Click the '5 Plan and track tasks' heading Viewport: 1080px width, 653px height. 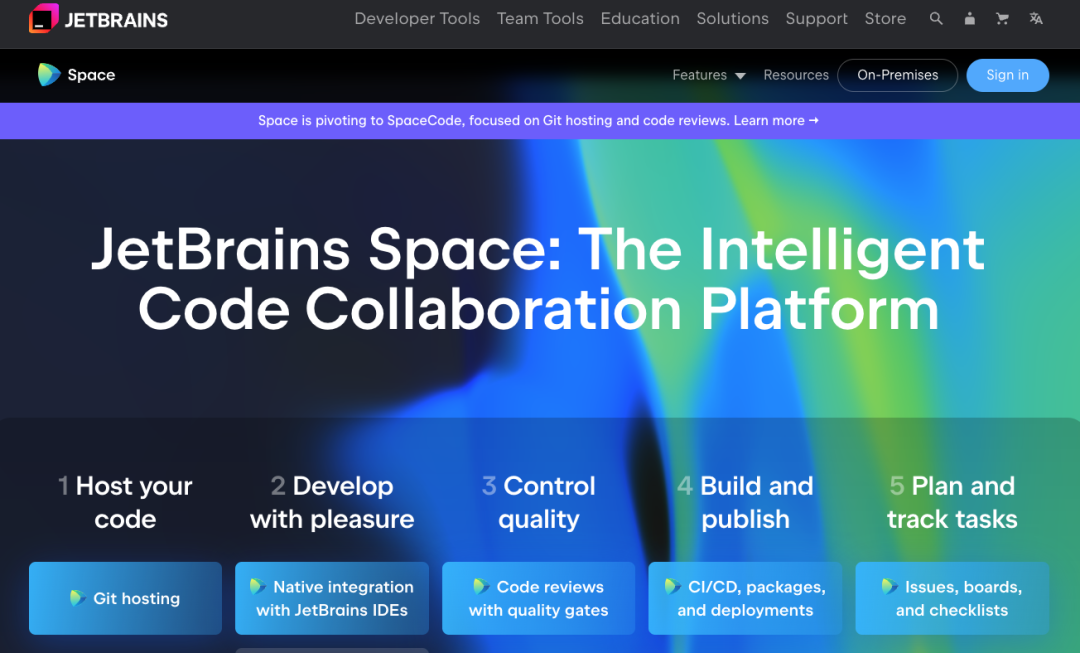pos(952,502)
